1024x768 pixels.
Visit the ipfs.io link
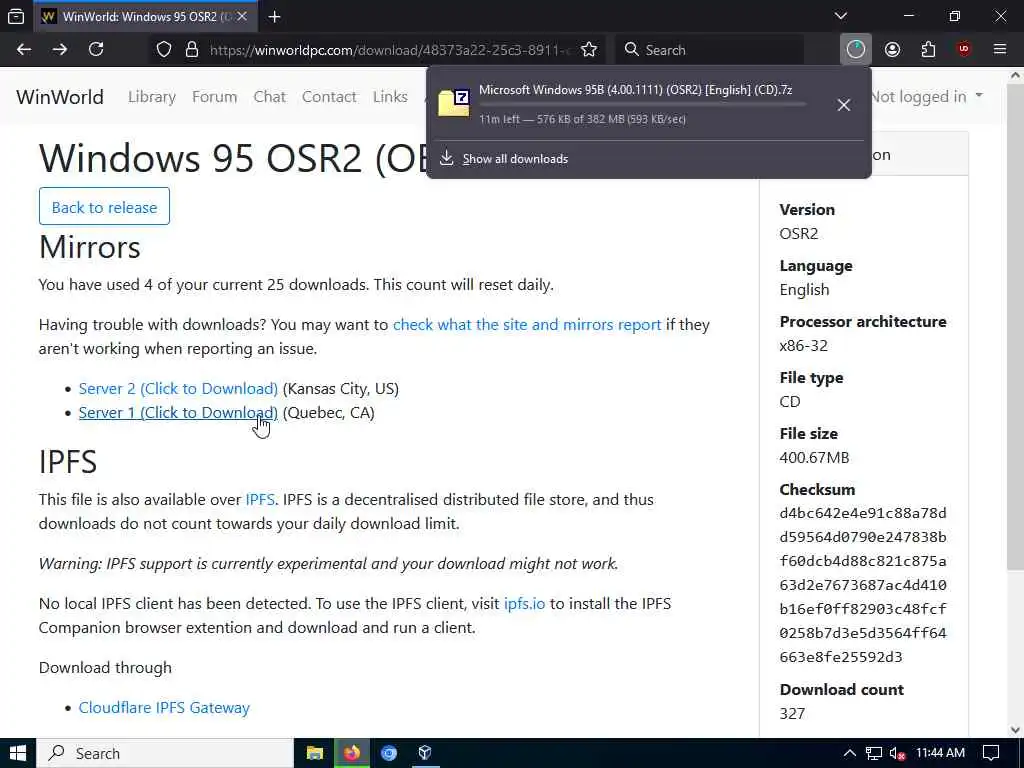[x=524, y=603]
